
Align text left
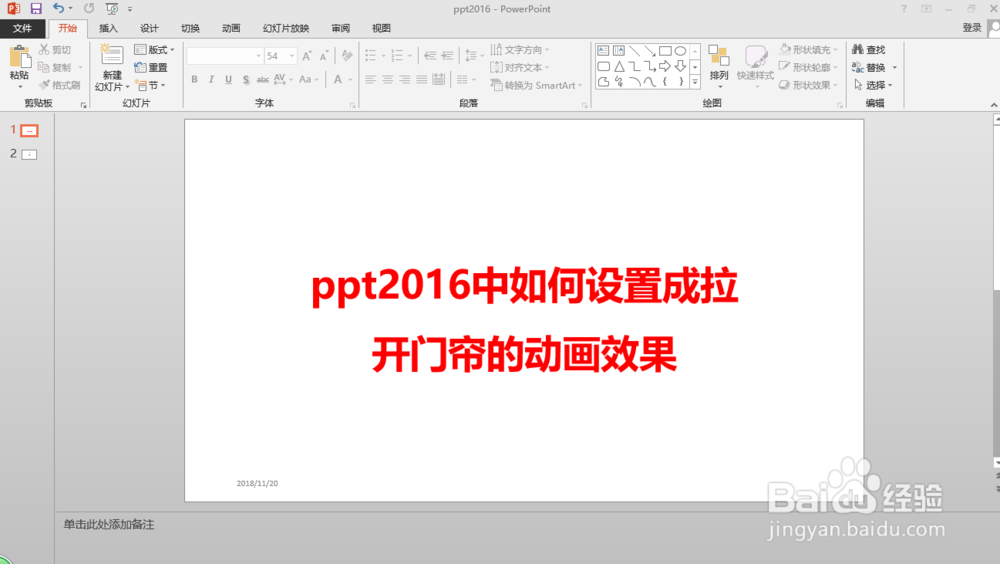371,80
